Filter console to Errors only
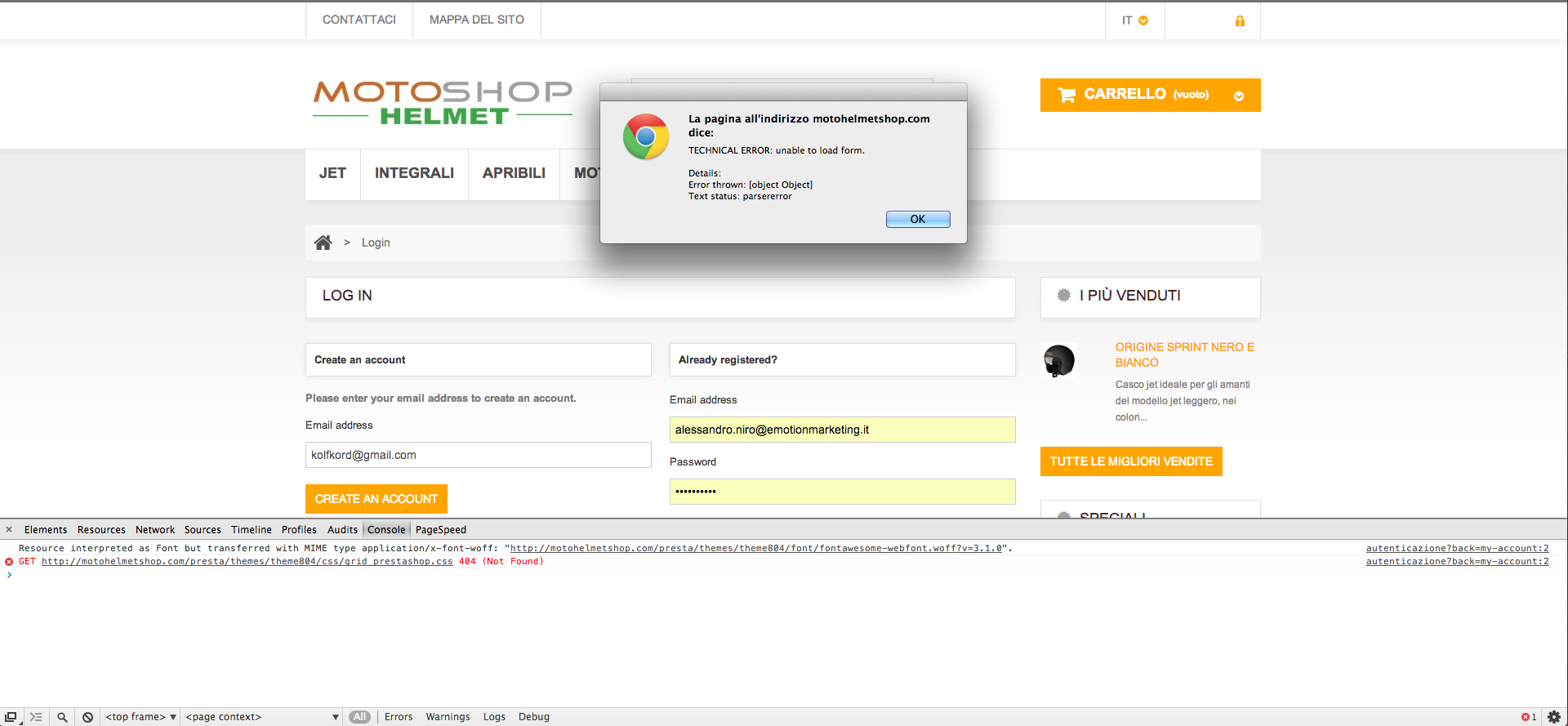 [399, 717]
